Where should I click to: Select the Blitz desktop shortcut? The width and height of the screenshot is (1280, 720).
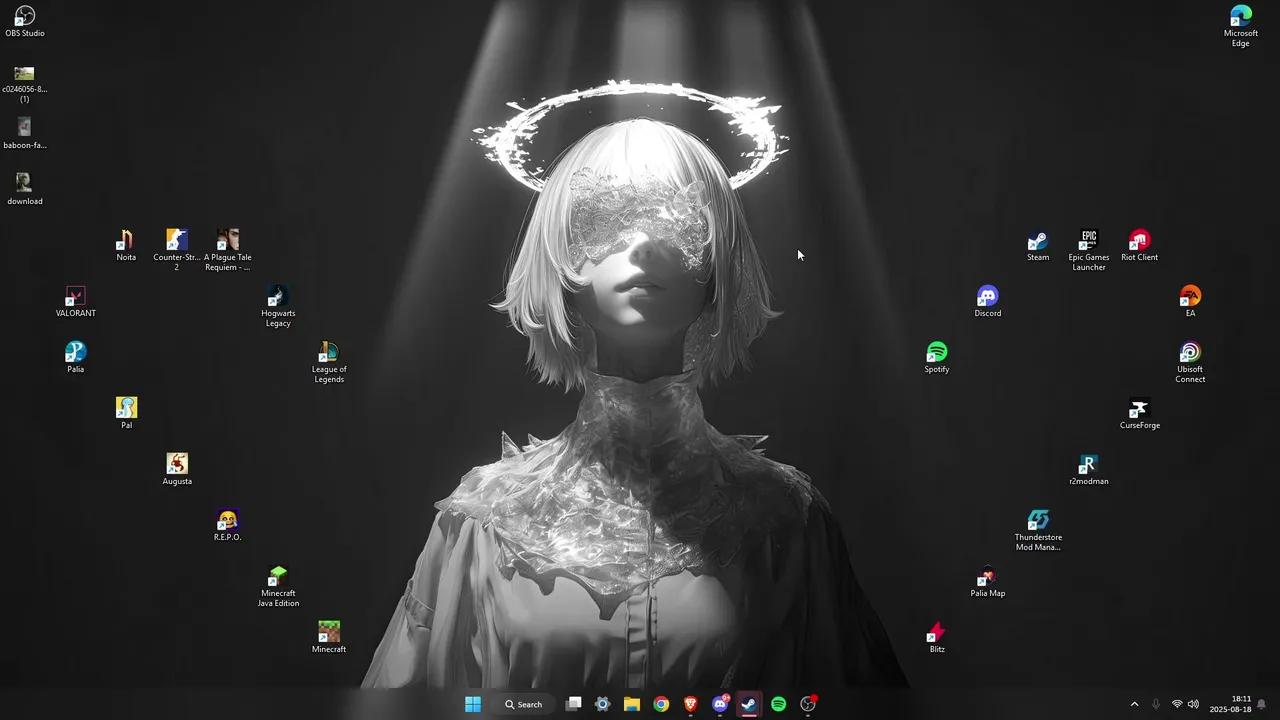coord(937,638)
